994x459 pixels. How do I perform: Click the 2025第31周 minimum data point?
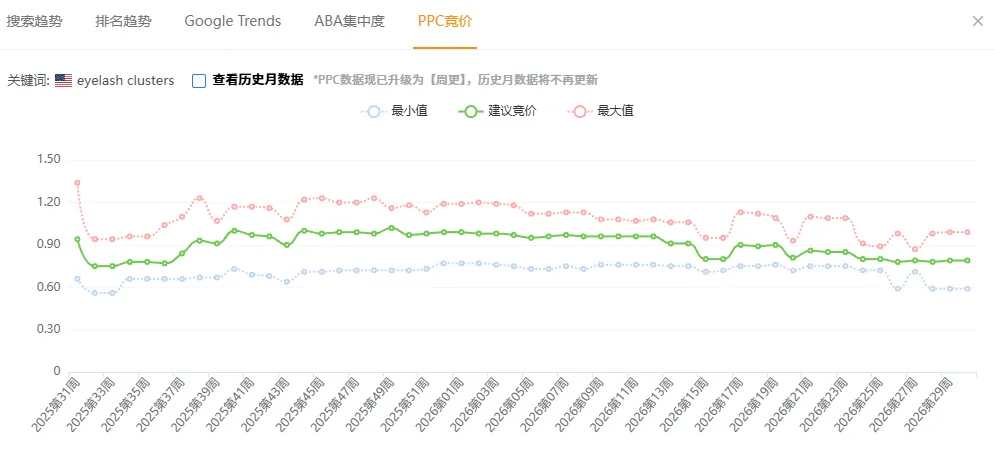[x=77, y=279]
